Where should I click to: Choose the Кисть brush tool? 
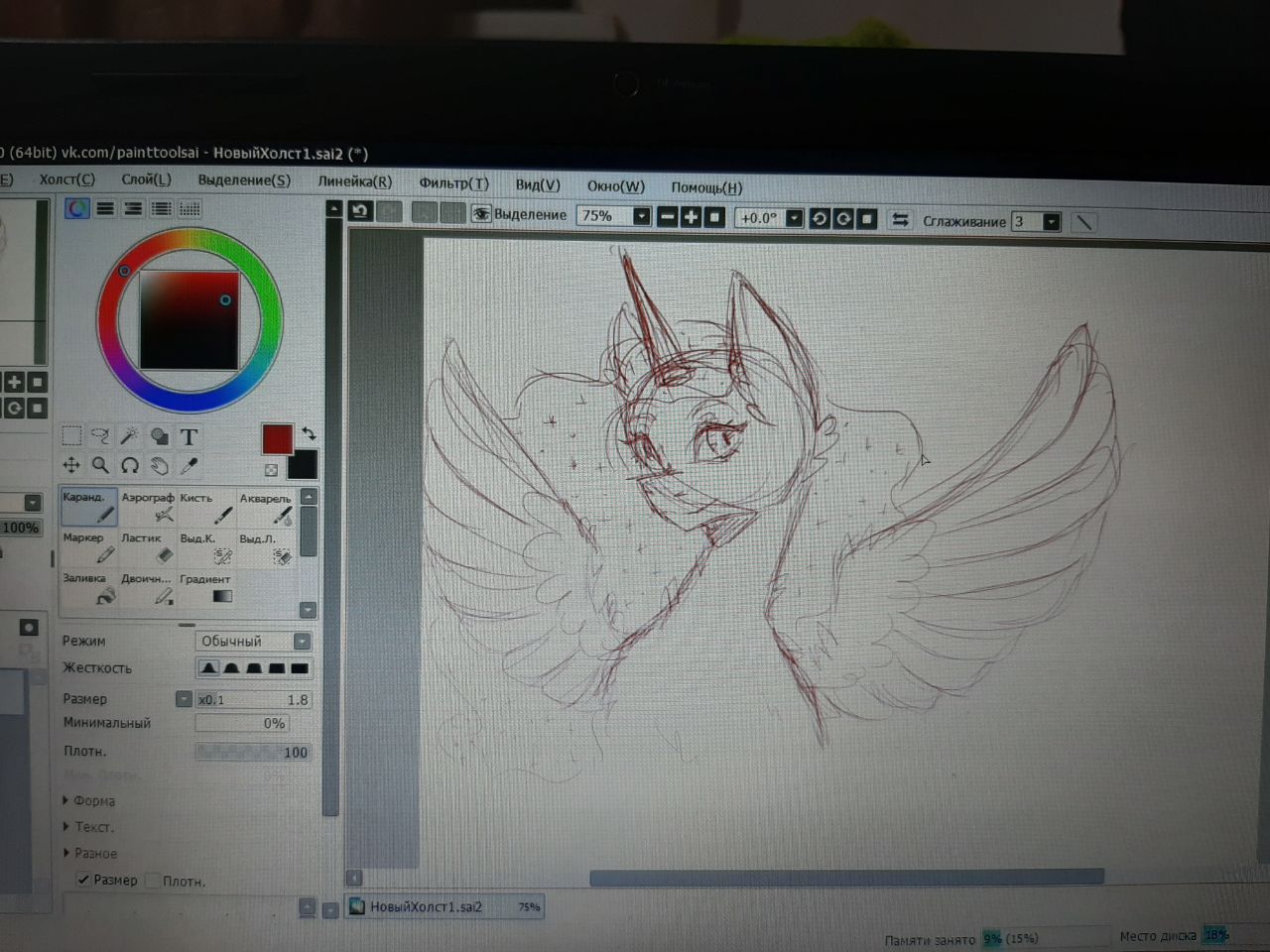tap(206, 507)
